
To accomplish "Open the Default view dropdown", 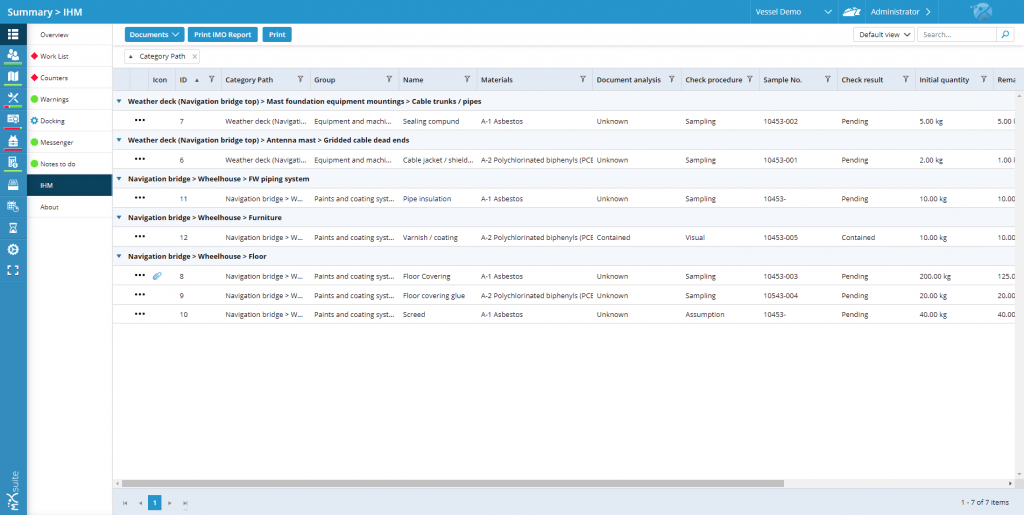I will coord(883,34).
